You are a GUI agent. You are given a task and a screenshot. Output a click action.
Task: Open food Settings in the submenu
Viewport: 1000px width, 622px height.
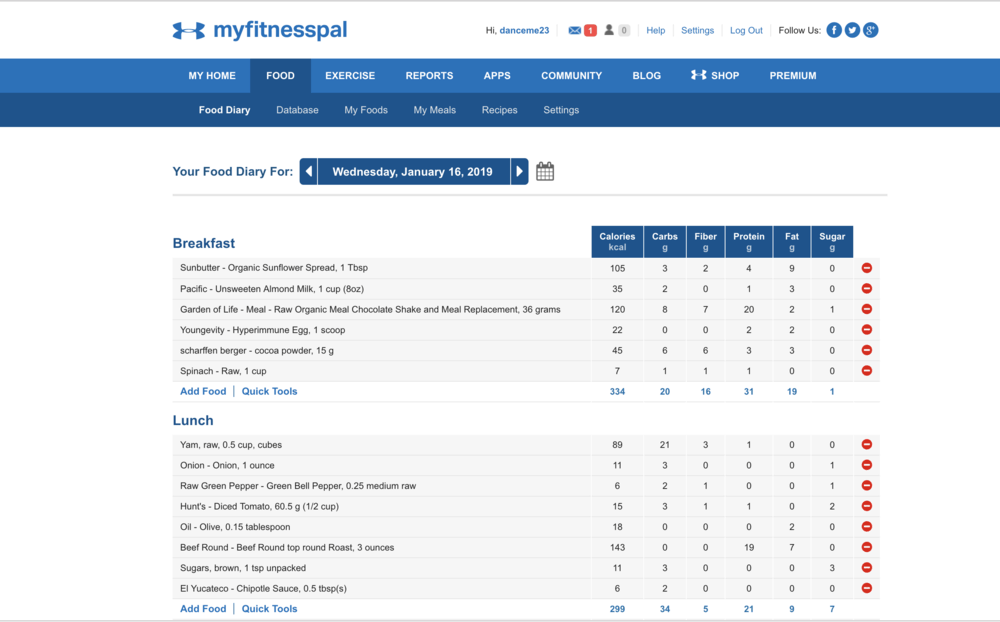(561, 110)
